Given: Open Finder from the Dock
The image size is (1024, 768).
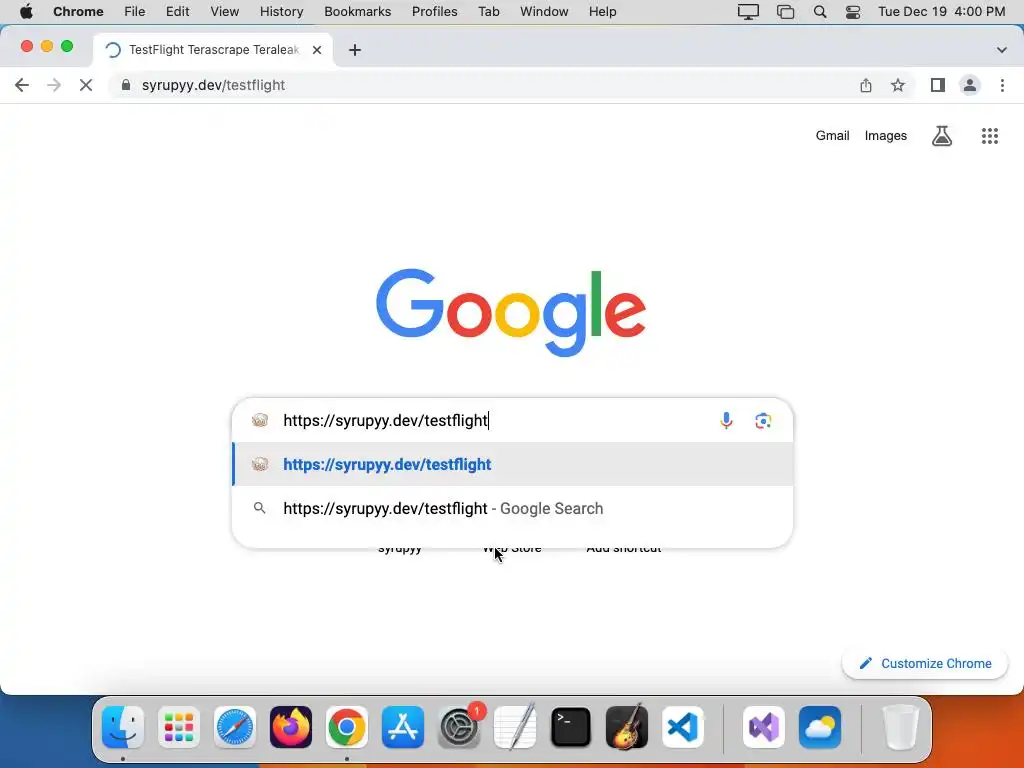Looking at the screenshot, I should [x=123, y=727].
